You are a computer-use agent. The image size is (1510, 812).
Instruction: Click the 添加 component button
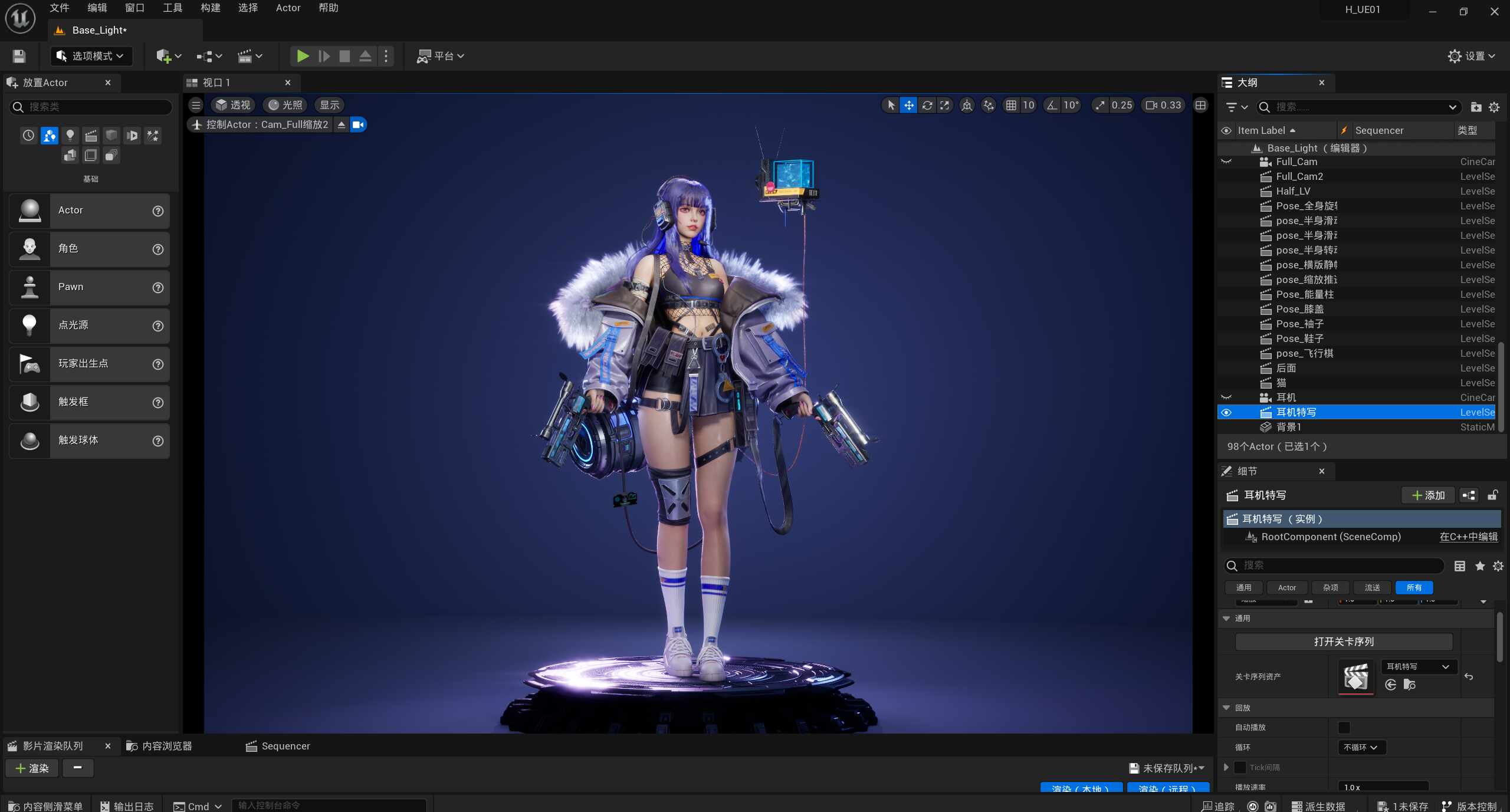(1428, 495)
